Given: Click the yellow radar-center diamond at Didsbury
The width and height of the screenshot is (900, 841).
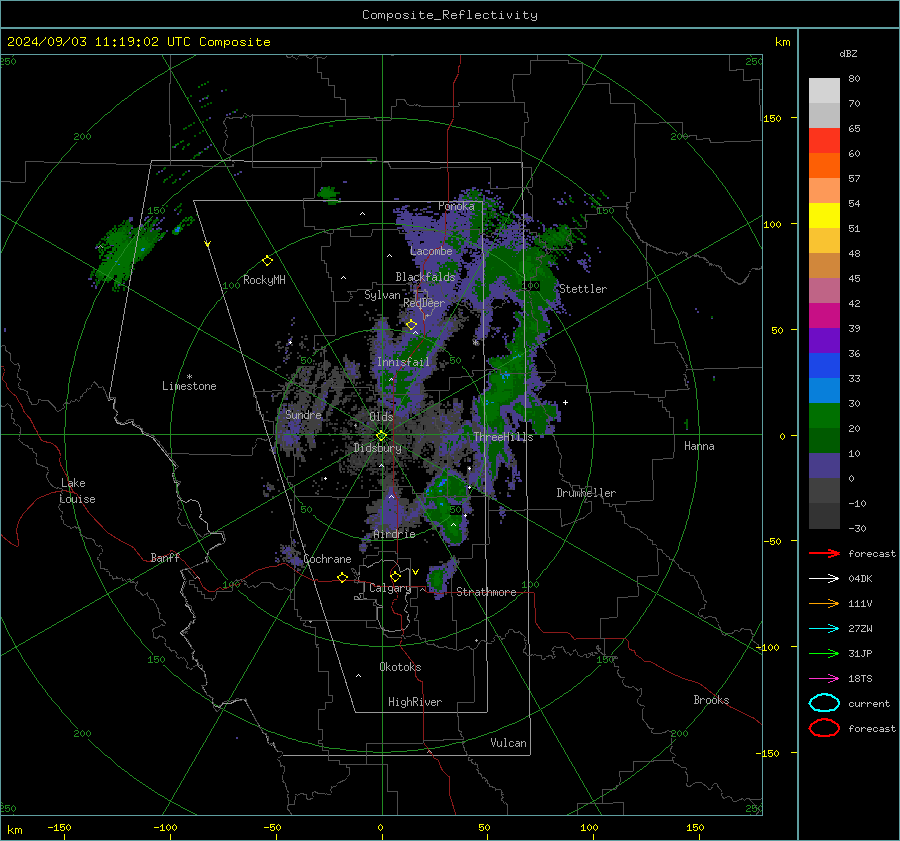Looking at the screenshot, I should click(x=381, y=436).
